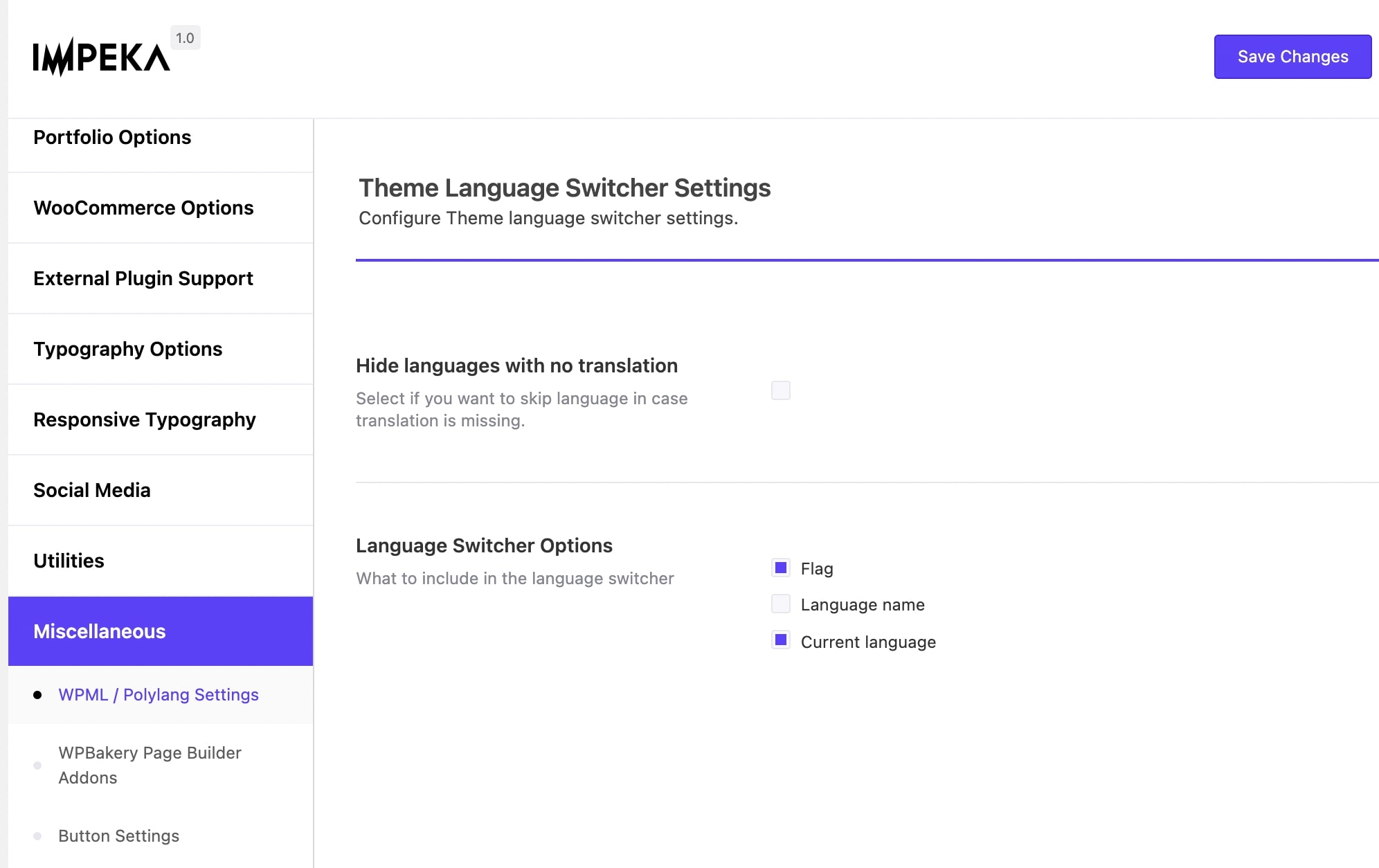
Task: Toggle Flag option in language switcher
Action: tap(780, 568)
